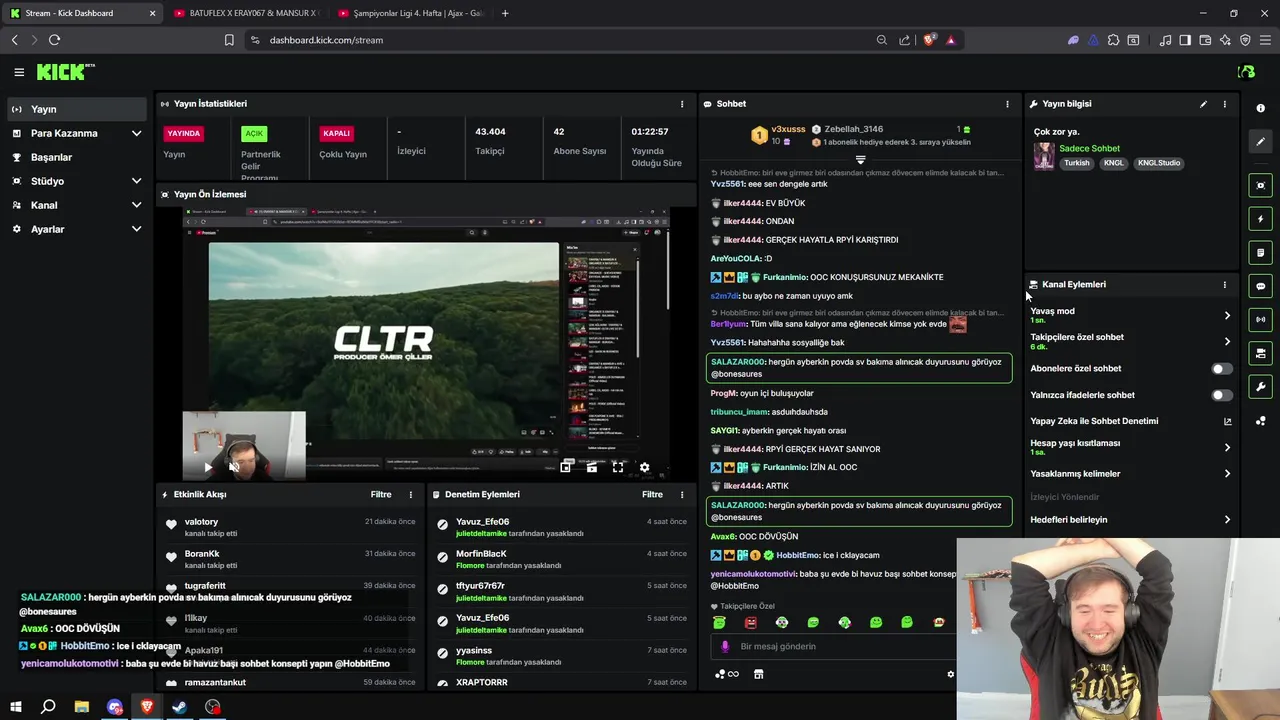Open Windows taskbar search

pos(48,707)
